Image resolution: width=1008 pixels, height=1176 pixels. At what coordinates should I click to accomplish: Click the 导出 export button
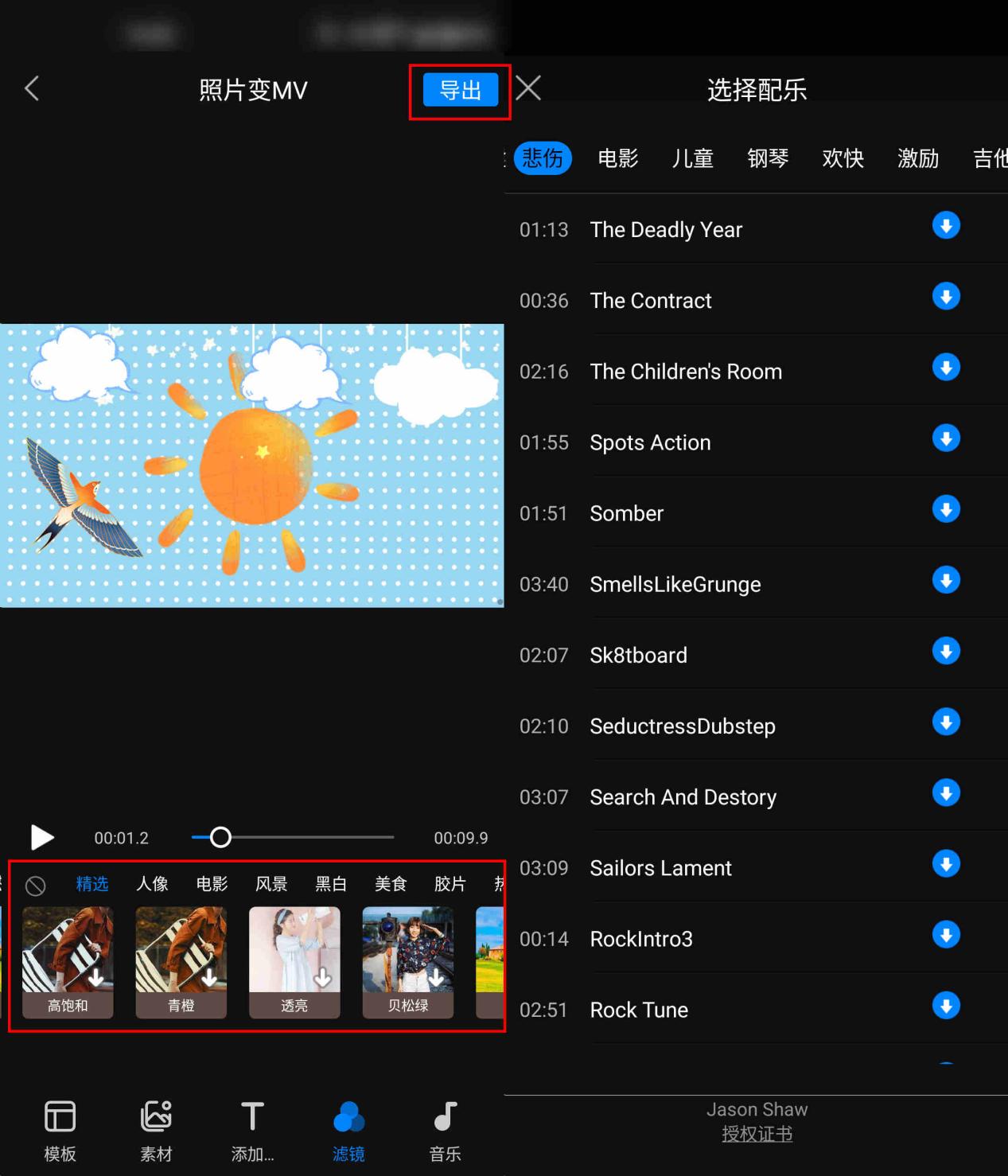tap(460, 90)
